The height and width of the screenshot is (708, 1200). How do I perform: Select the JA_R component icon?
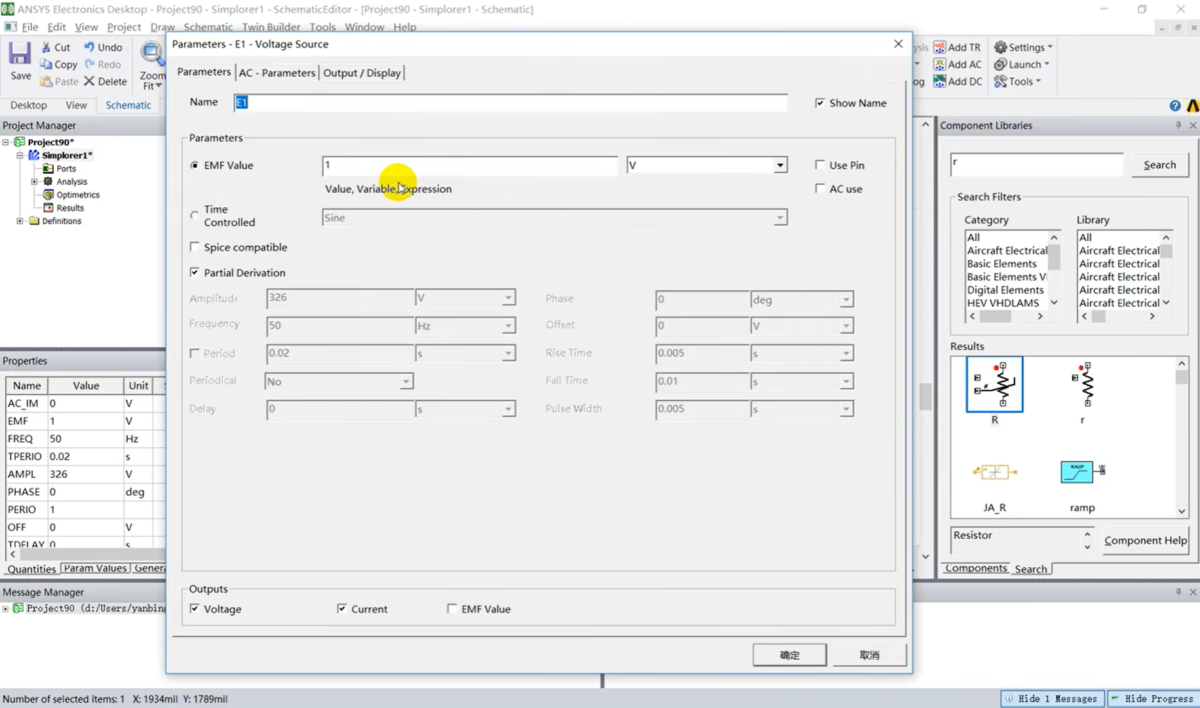[994, 472]
